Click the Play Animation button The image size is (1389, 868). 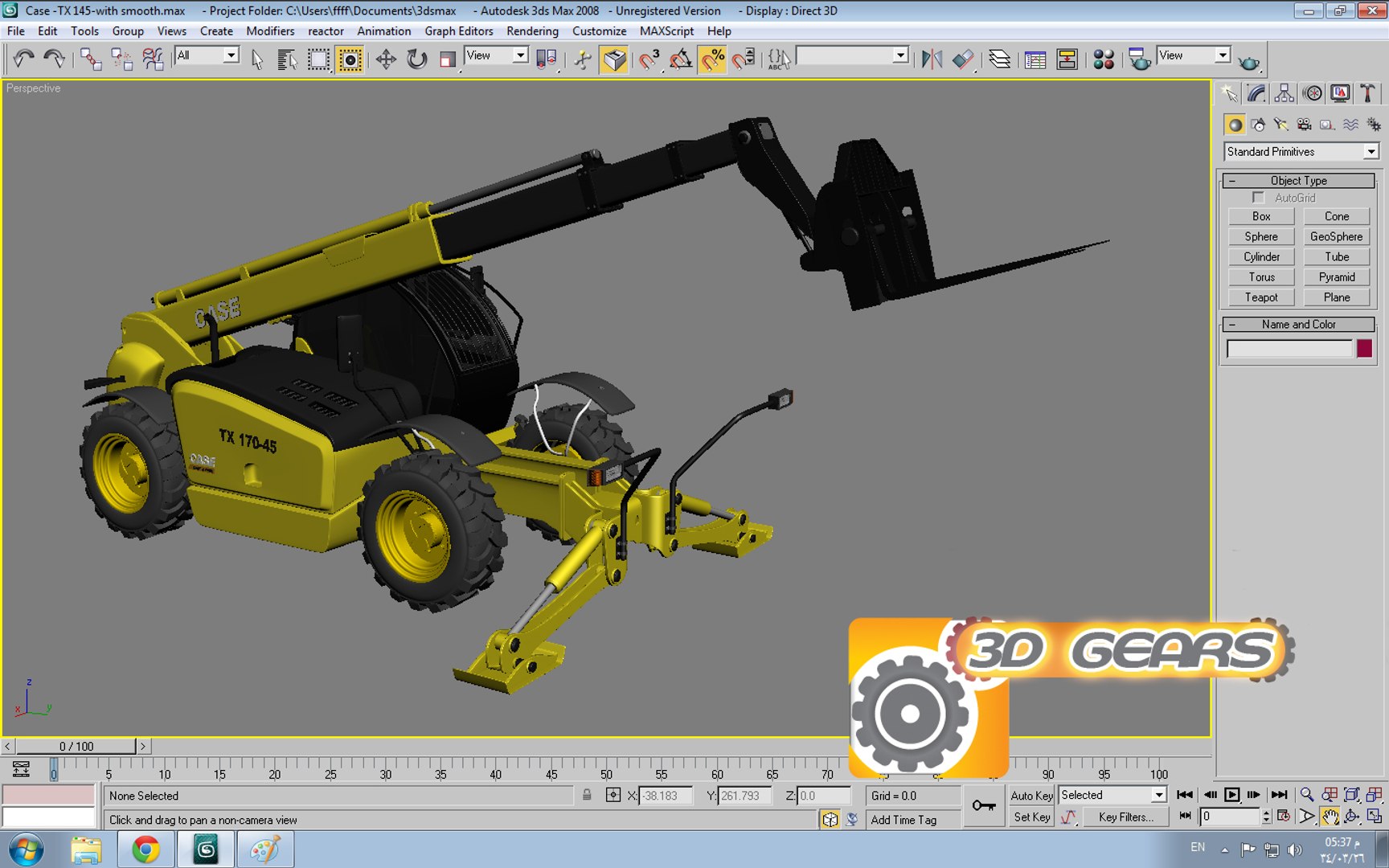click(x=1231, y=795)
